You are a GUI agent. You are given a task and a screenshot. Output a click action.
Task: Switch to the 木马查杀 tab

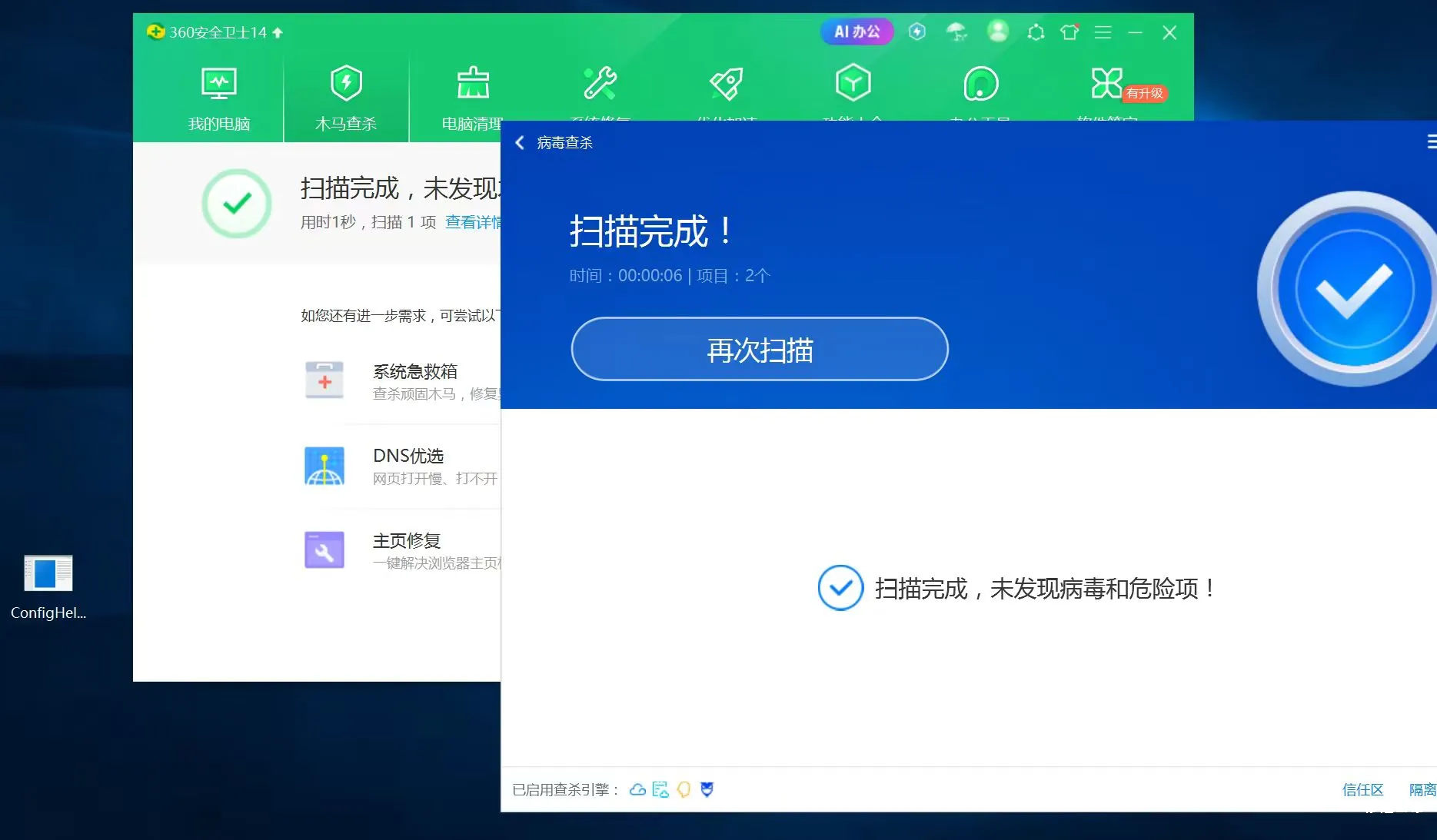click(x=346, y=98)
